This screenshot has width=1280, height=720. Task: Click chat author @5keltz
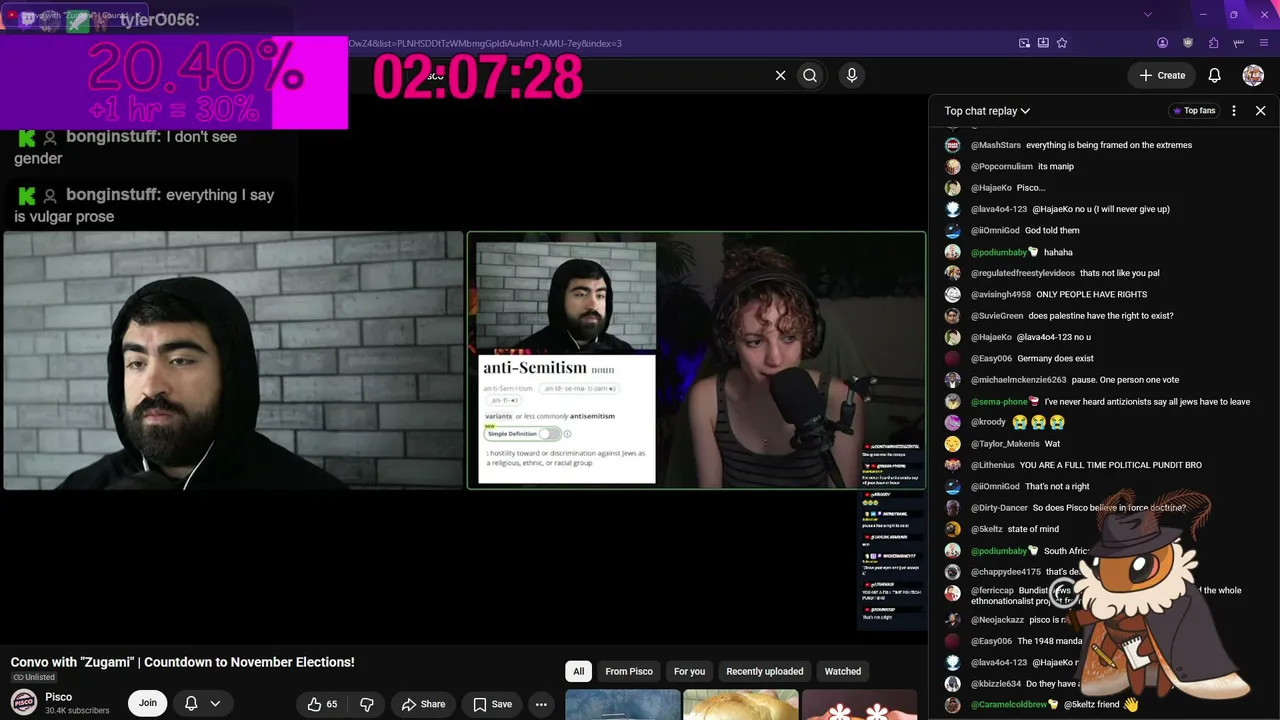986,529
